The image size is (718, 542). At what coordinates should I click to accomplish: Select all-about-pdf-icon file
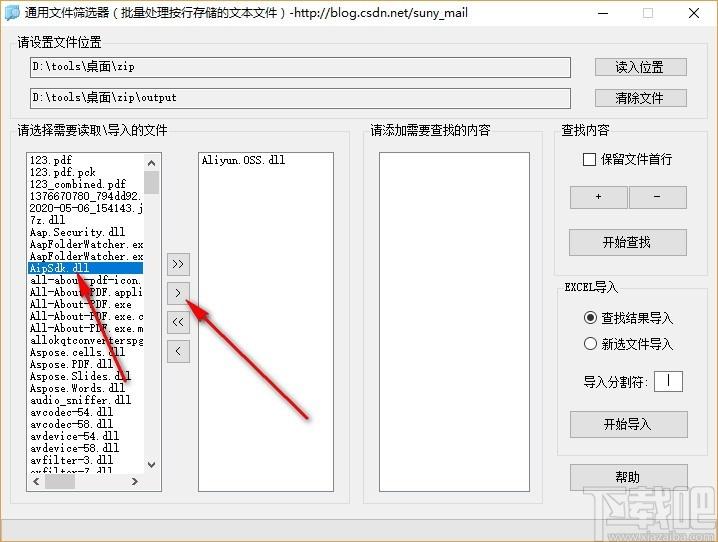pos(86,280)
